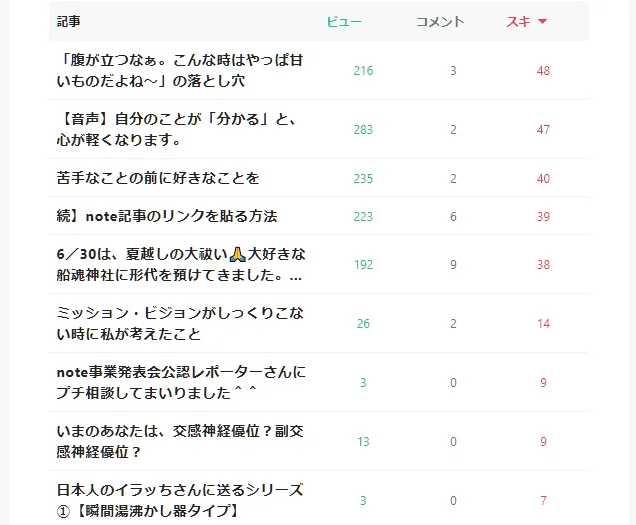Click the スキ sort arrow icon

542,22
